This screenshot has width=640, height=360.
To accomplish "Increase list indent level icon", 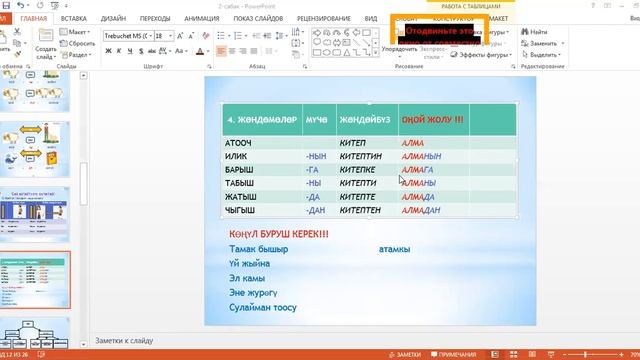I will click(267, 36).
